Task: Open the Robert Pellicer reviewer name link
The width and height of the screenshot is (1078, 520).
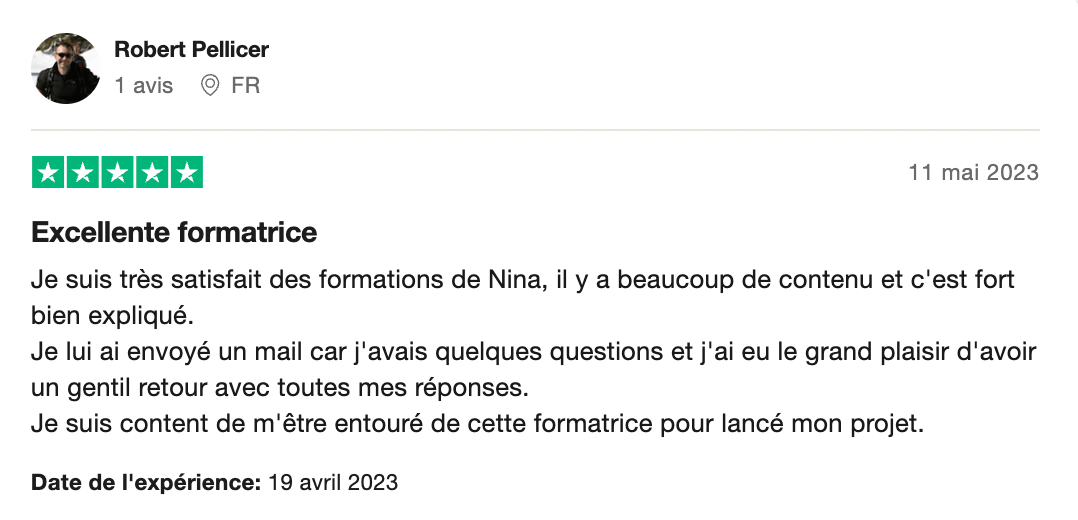Action: pos(191,50)
